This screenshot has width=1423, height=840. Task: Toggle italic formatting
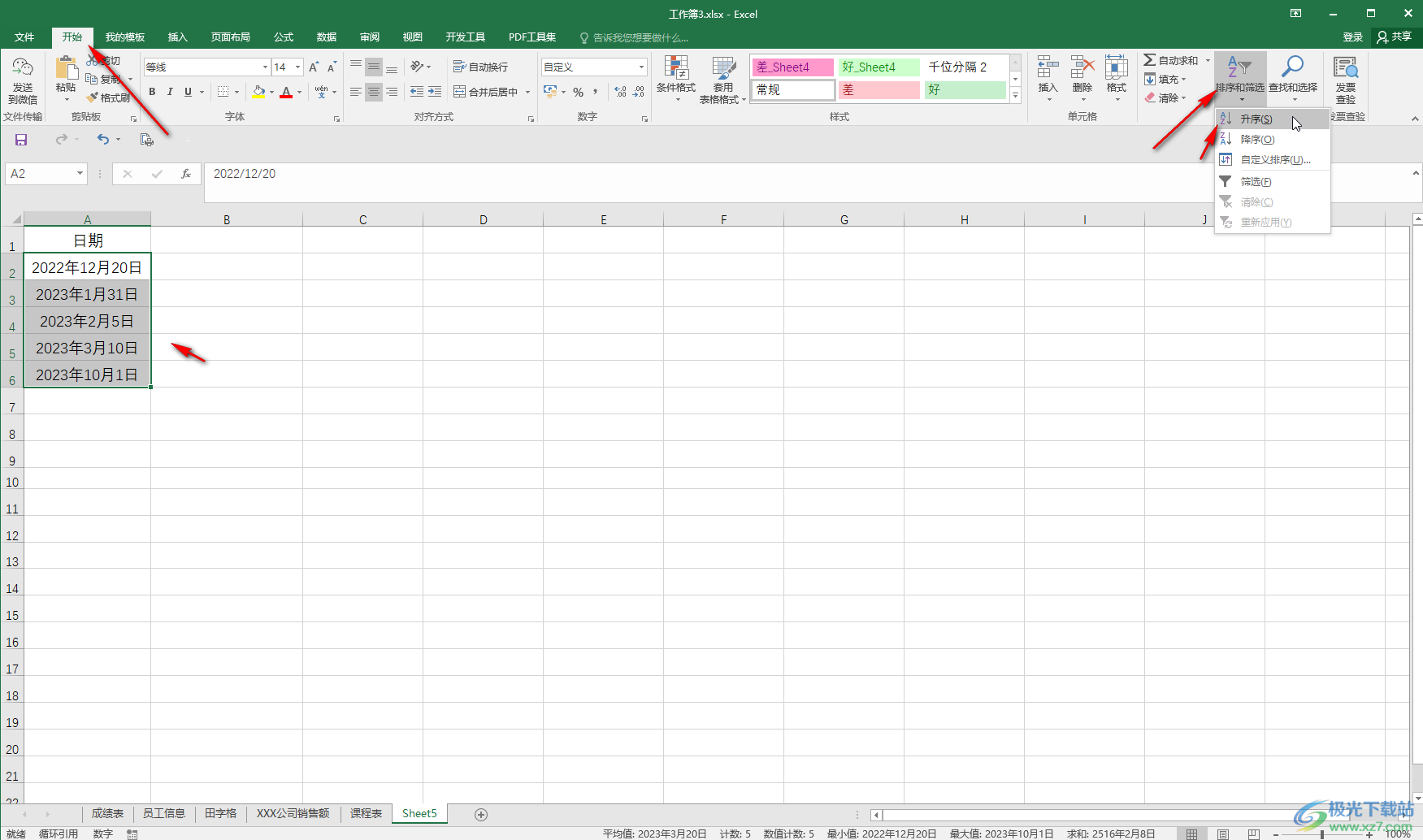click(170, 92)
